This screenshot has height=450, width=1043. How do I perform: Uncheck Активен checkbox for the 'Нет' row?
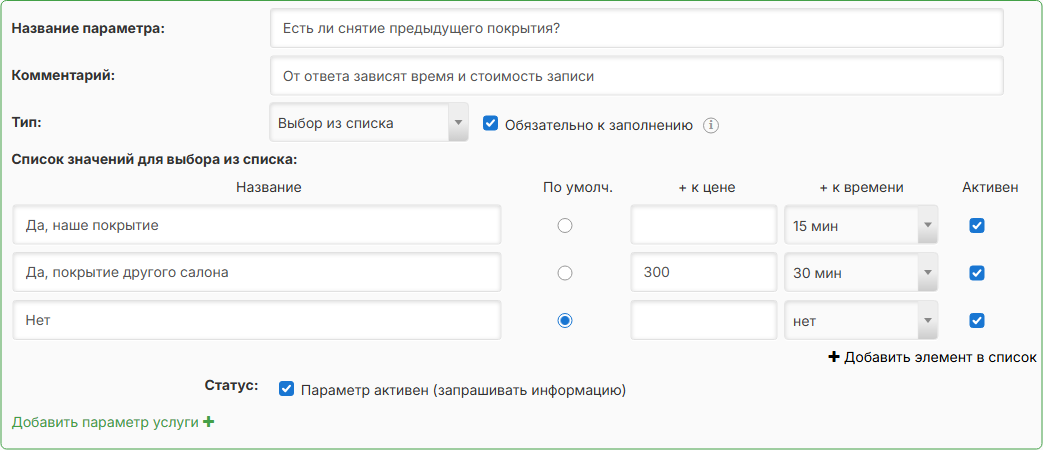[976, 321]
